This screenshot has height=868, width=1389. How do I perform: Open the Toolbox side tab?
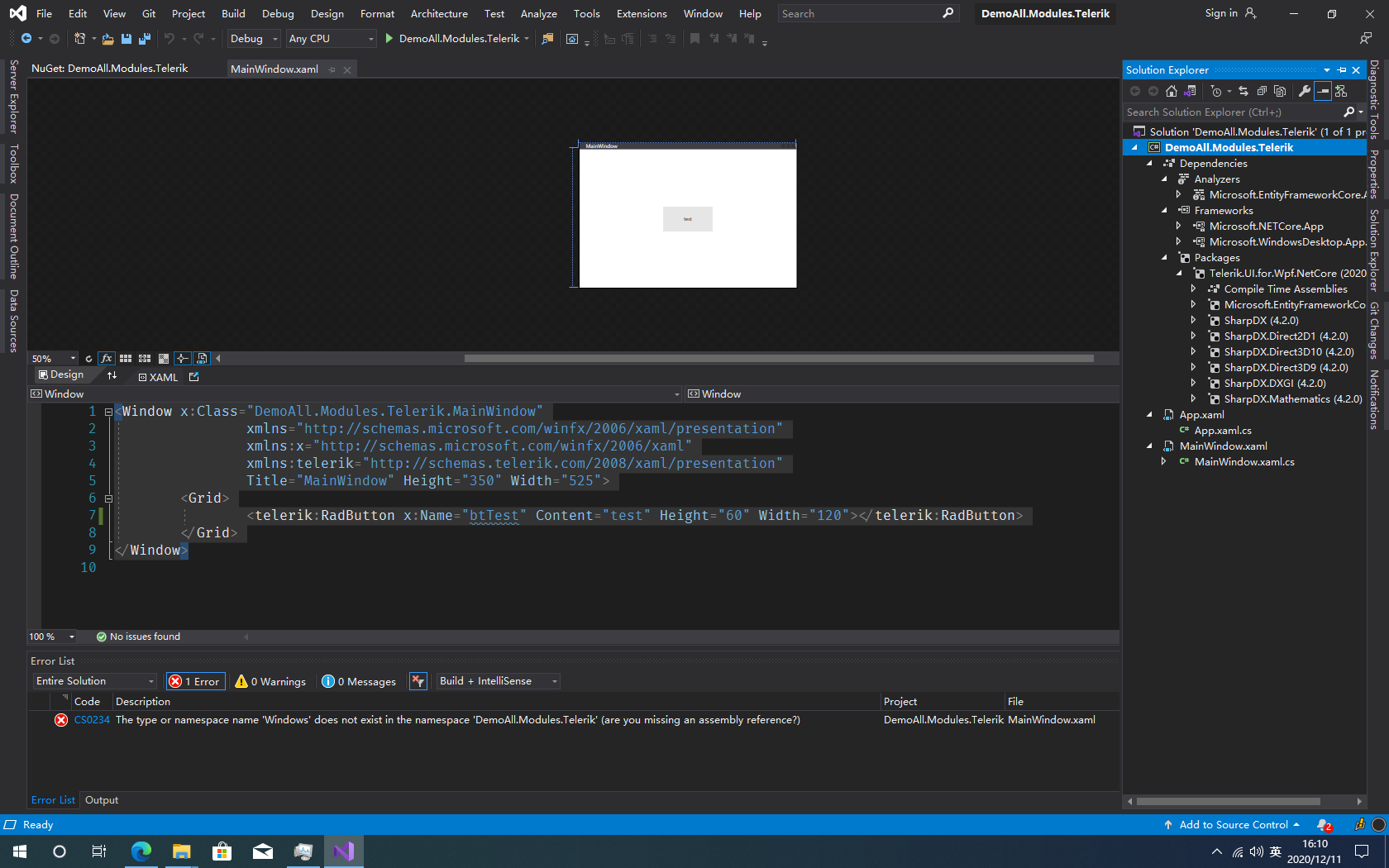click(x=14, y=164)
